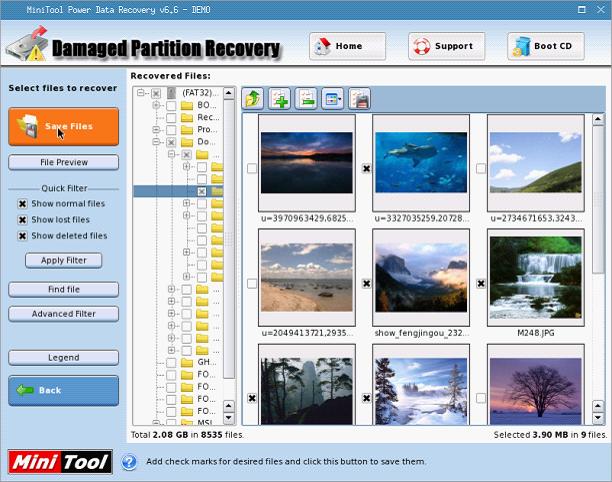Viewport: 612px width, 482px height.
Task: Select the Rec... folder in tree
Action: coord(208,117)
